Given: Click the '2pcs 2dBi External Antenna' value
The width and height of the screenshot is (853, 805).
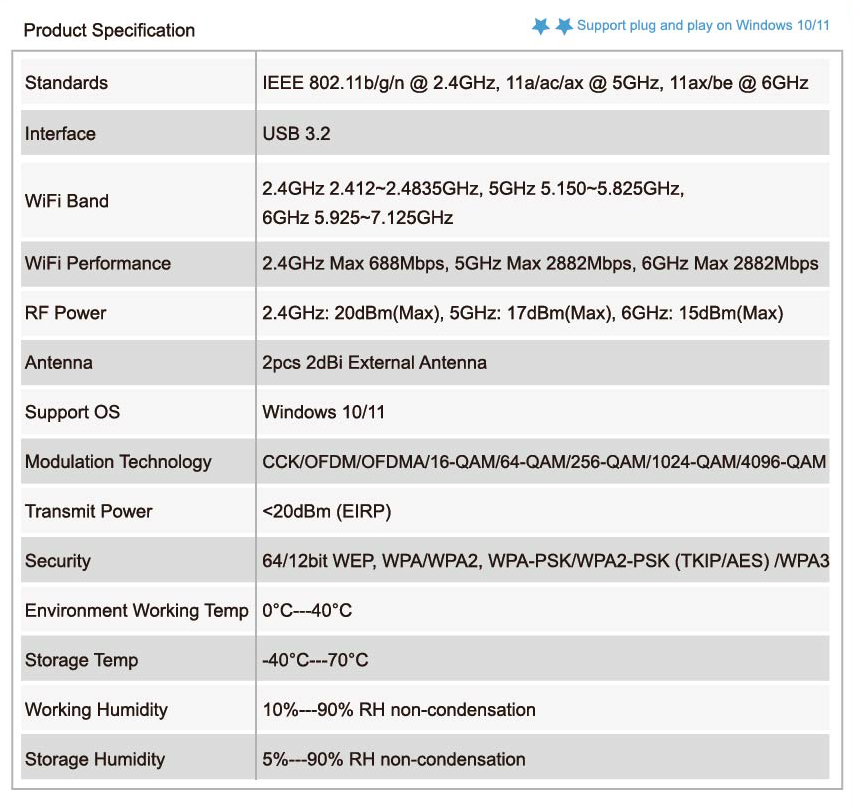Looking at the screenshot, I should (374, 363).
